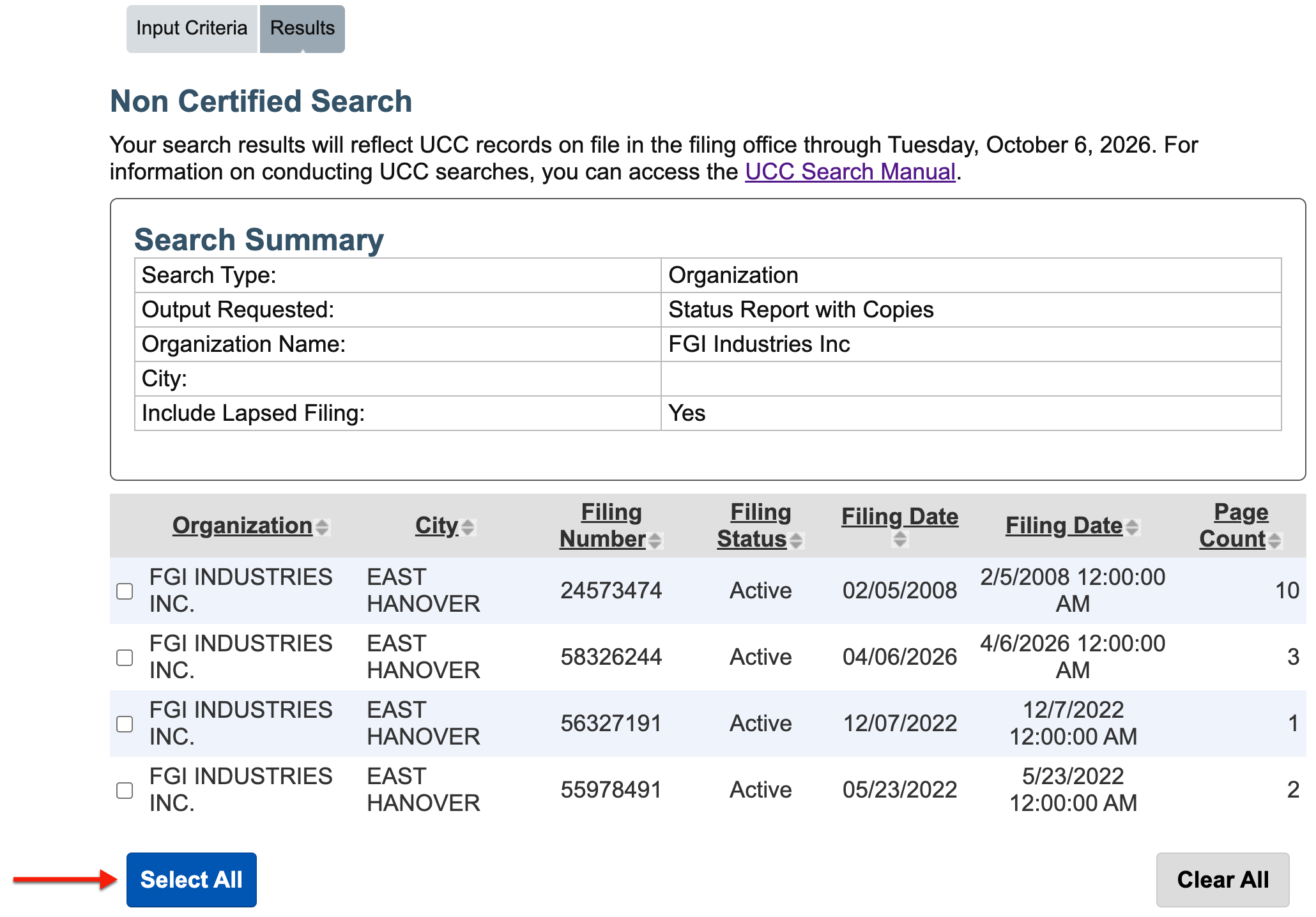Click the 'Yes' lapsed filing value

[x=687, y=413]
